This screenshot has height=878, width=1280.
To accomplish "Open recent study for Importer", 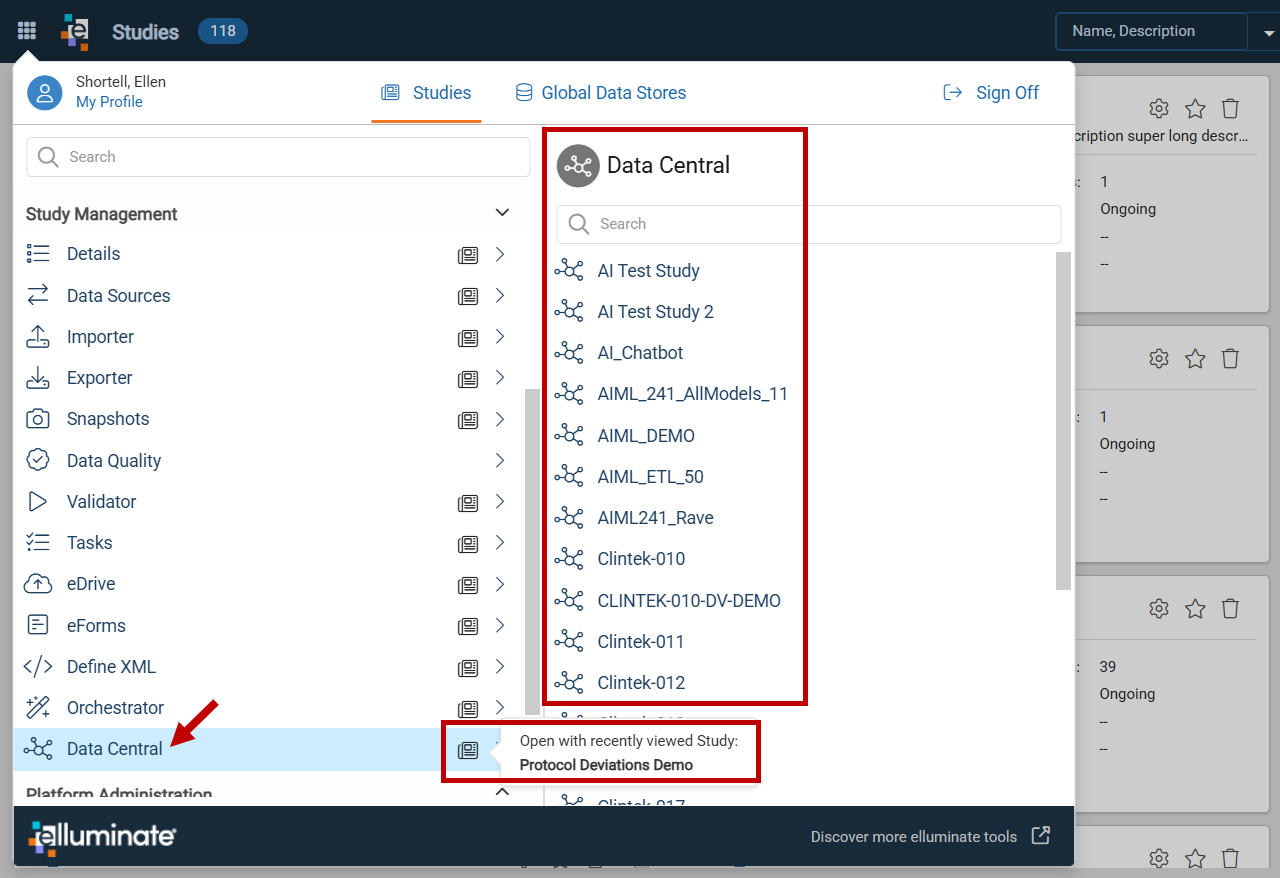I will point(468,338).
